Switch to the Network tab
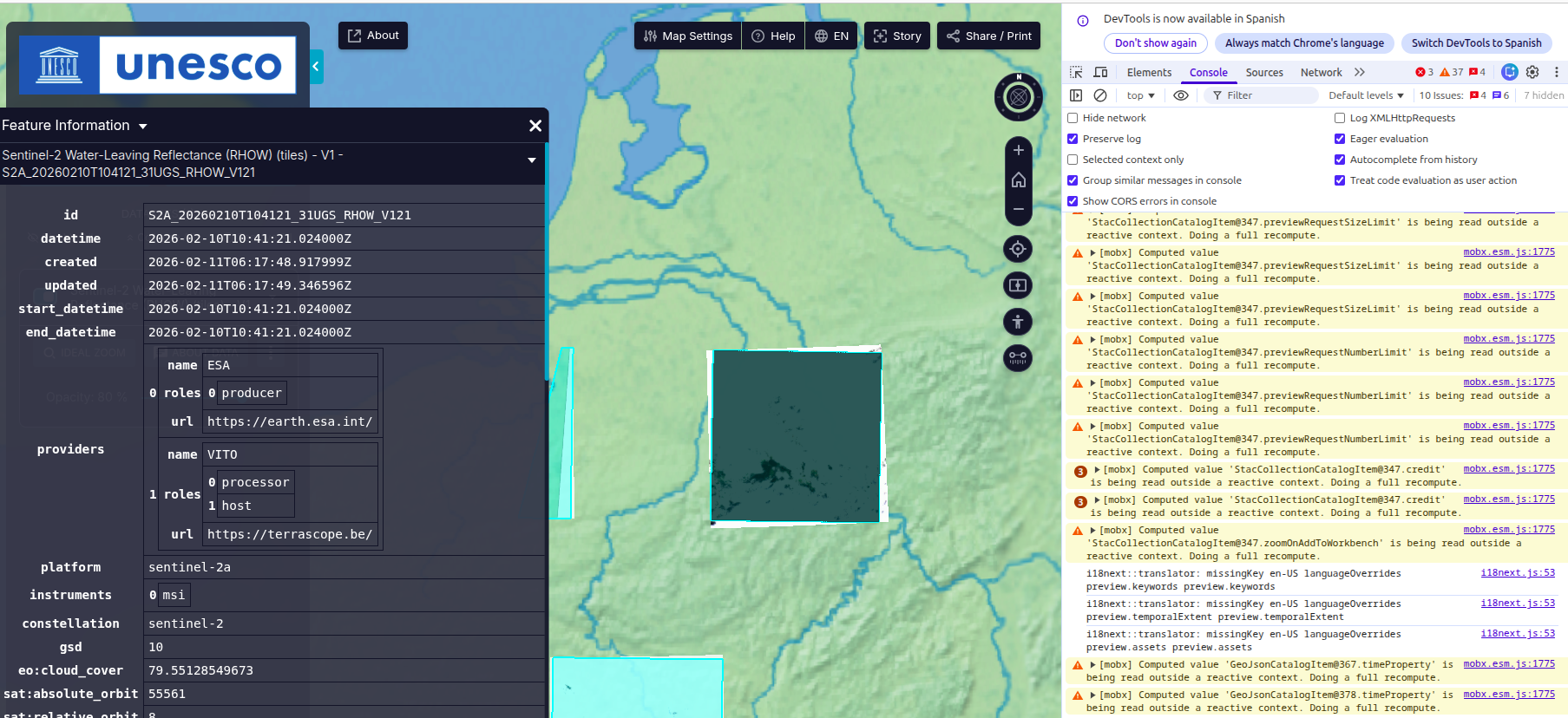Screen dimensions: 1568x718 coord(1321,73)
